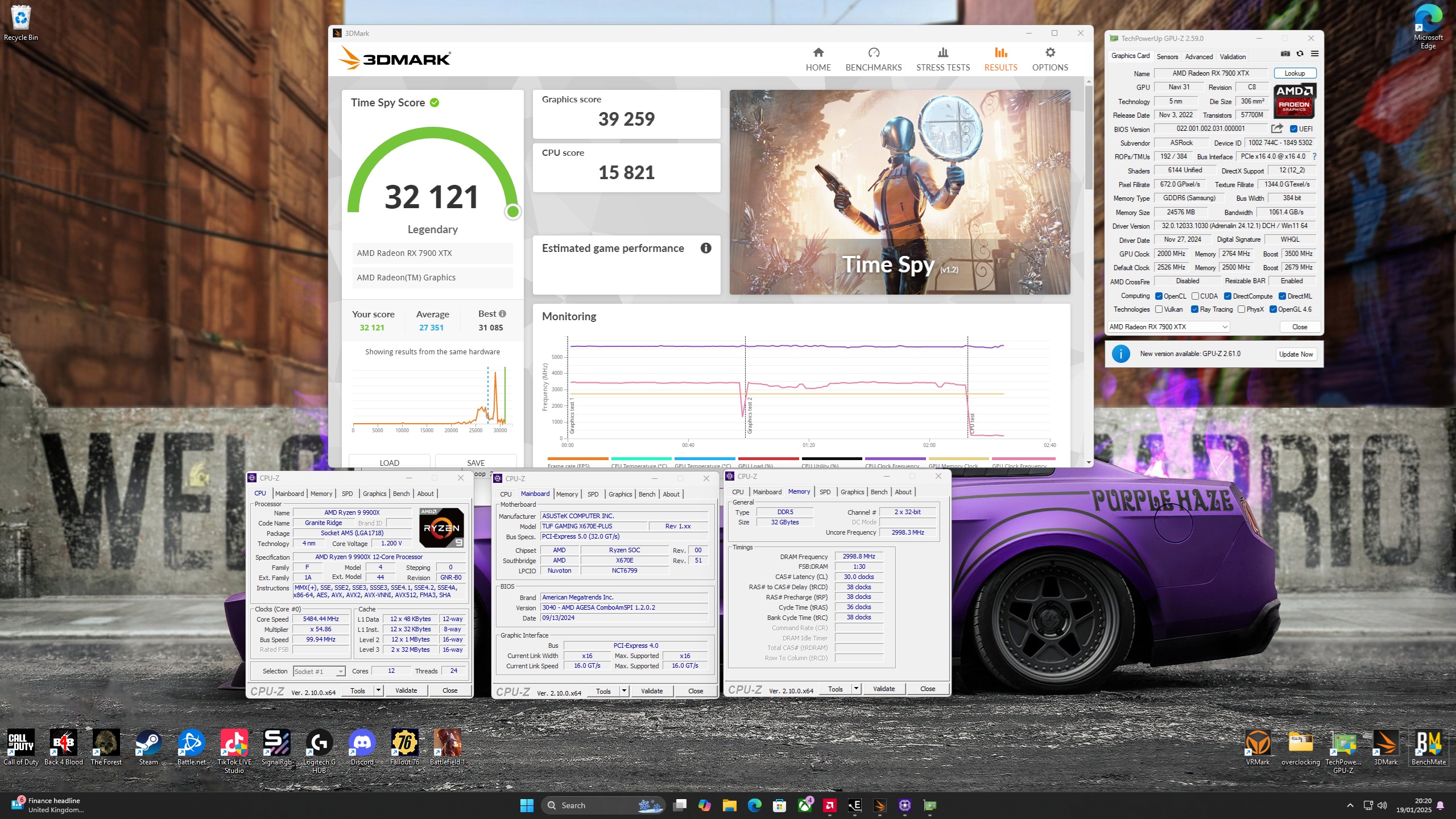This screenshot has width=1456, height=819.
Task: Open Tools dropdown arrow in CPU-Z Mainboard window
Action: [x=624, y=691]
